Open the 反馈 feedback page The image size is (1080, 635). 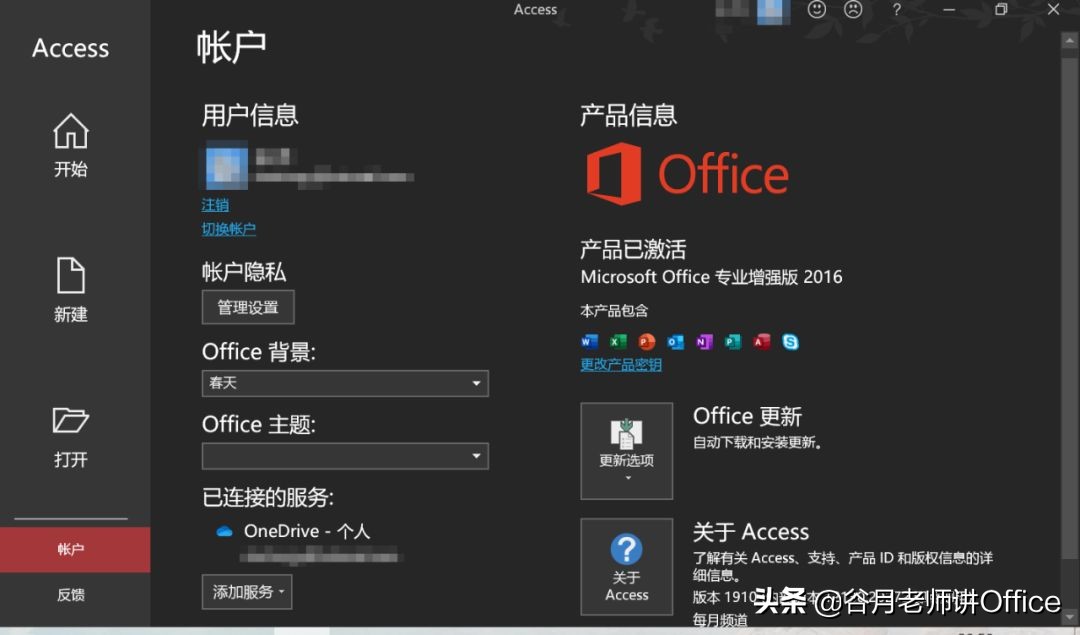71,594
